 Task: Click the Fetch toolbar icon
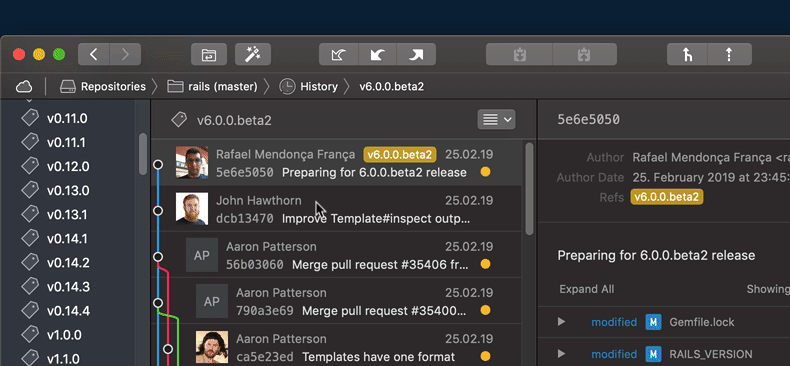339,54
